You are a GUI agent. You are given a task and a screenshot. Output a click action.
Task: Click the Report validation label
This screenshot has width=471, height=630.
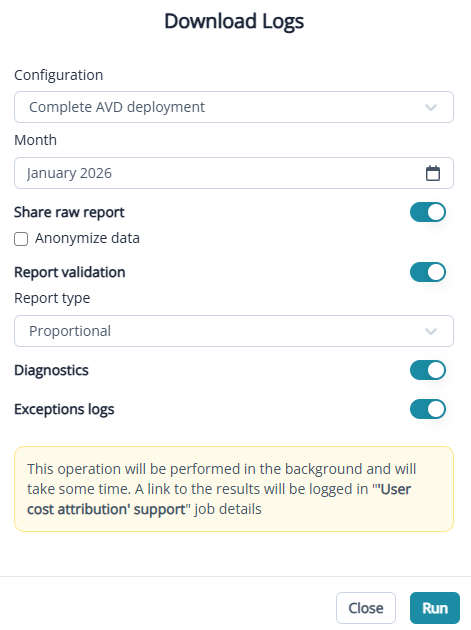point(70,272)
